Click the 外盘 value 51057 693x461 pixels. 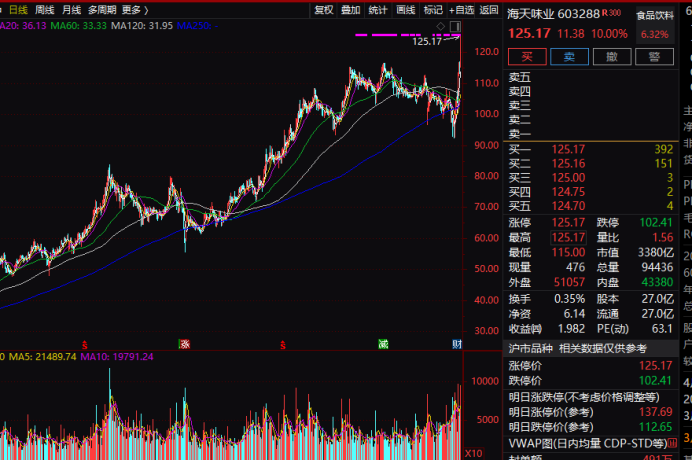coord(569,282)
